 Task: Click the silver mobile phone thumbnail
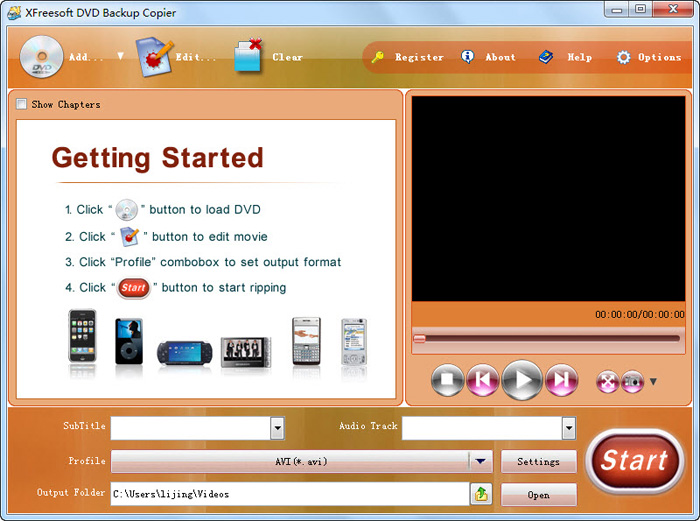pos(354,342)
